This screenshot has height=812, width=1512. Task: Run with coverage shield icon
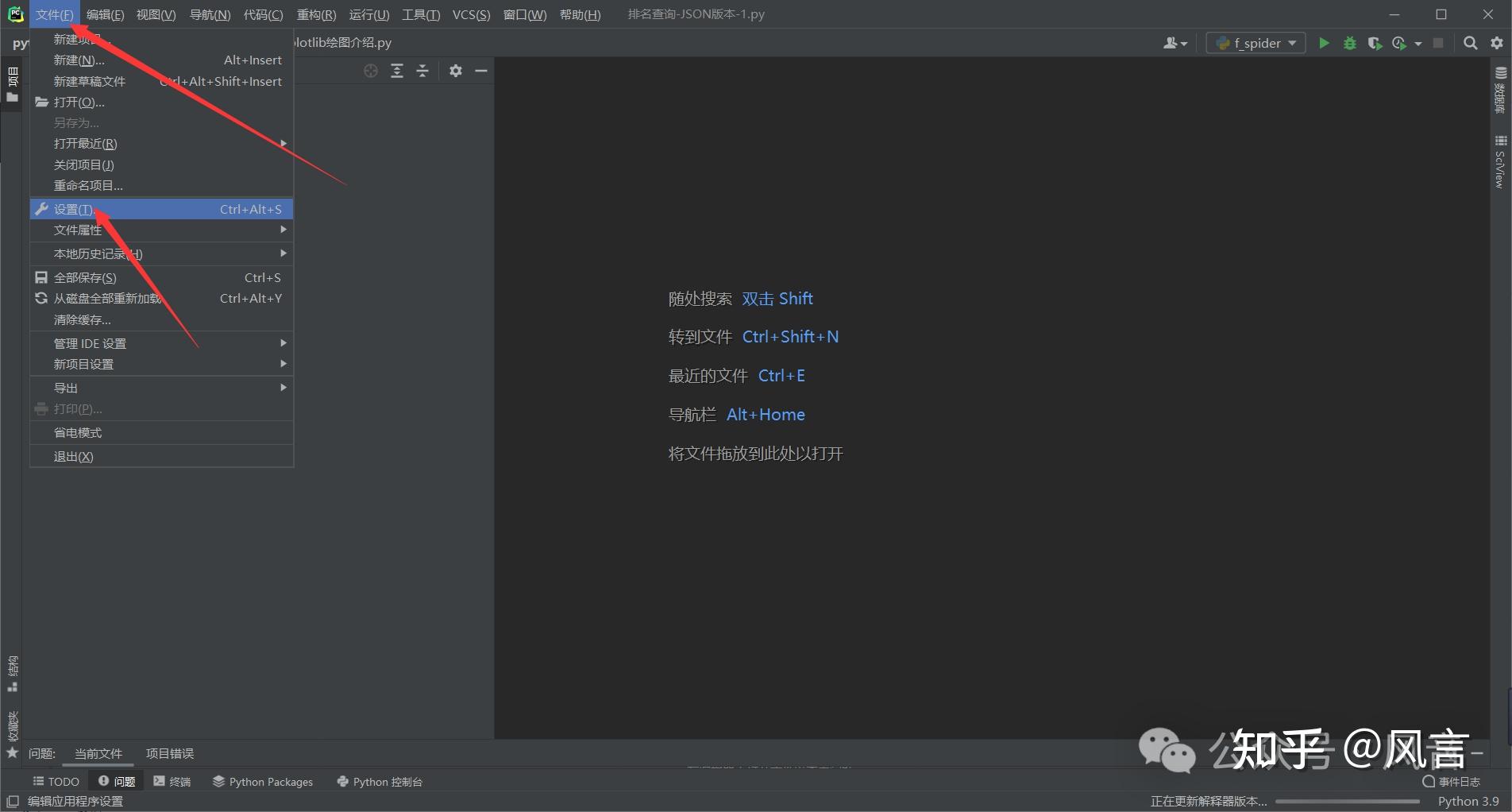[1375, 43]
